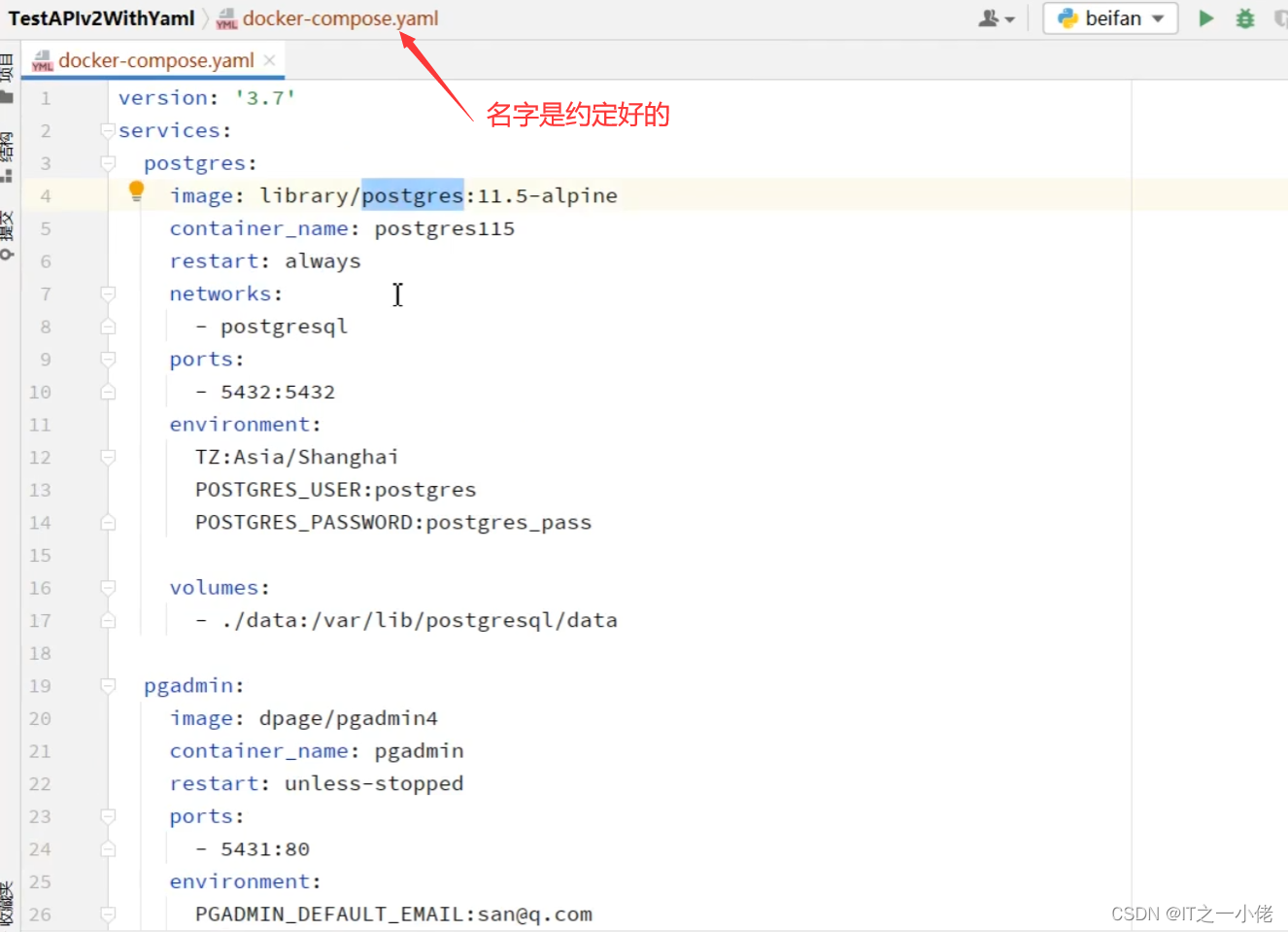Screen dimensions: 1288x932
Task: Click line number 15 in the gutter
Action: pos(40,555)
